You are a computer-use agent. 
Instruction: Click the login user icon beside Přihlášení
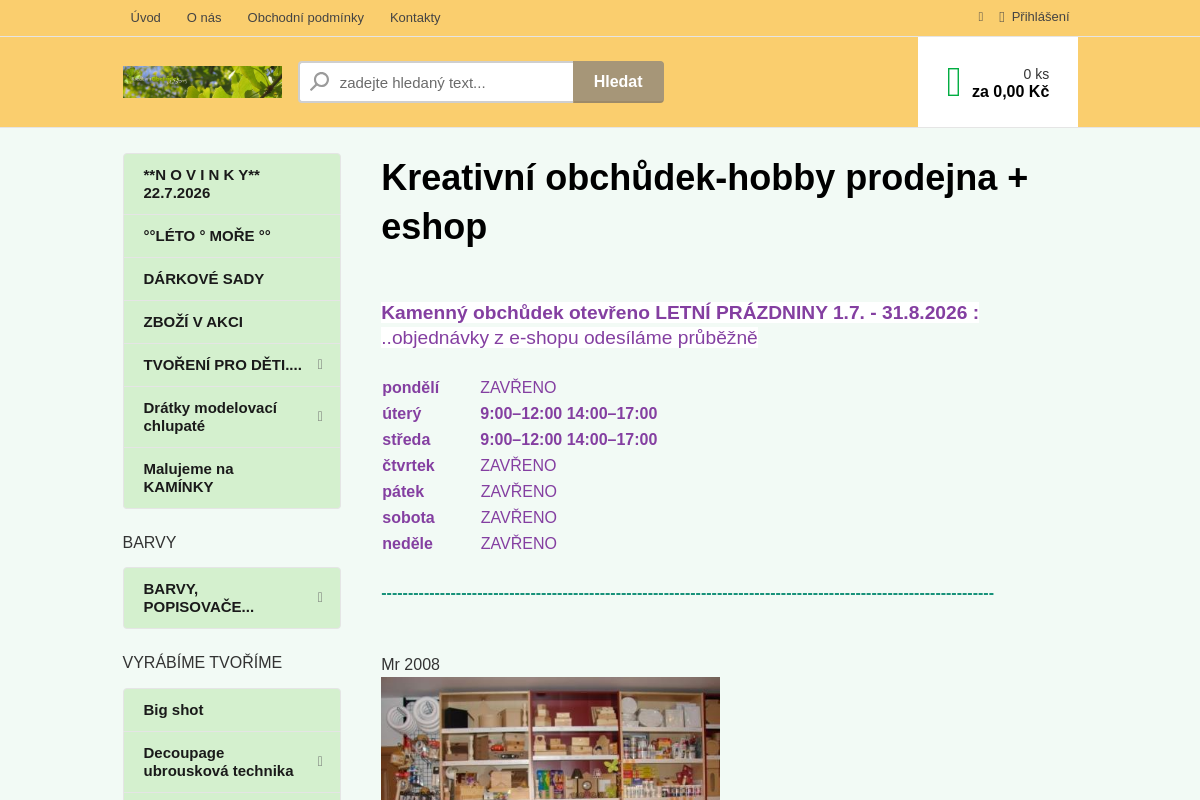pyautogui.click(x=1001, y=17)
